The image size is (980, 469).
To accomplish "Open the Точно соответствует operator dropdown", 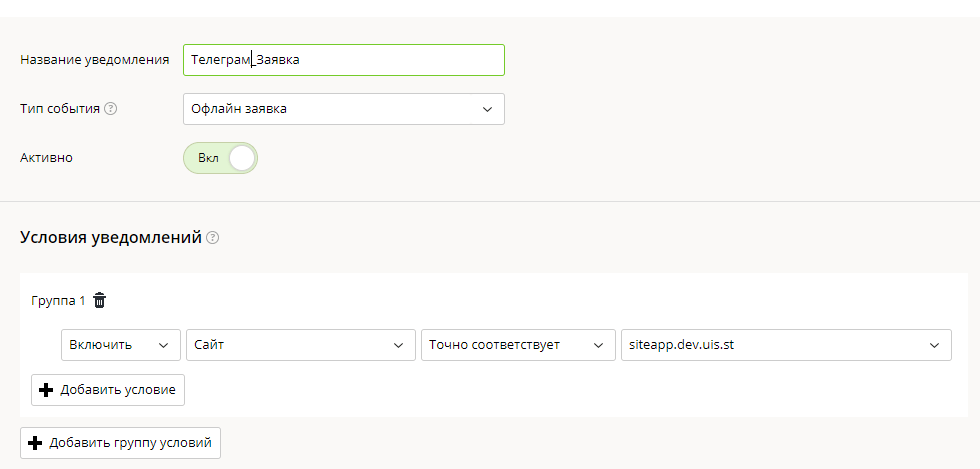I will [518, 345].
